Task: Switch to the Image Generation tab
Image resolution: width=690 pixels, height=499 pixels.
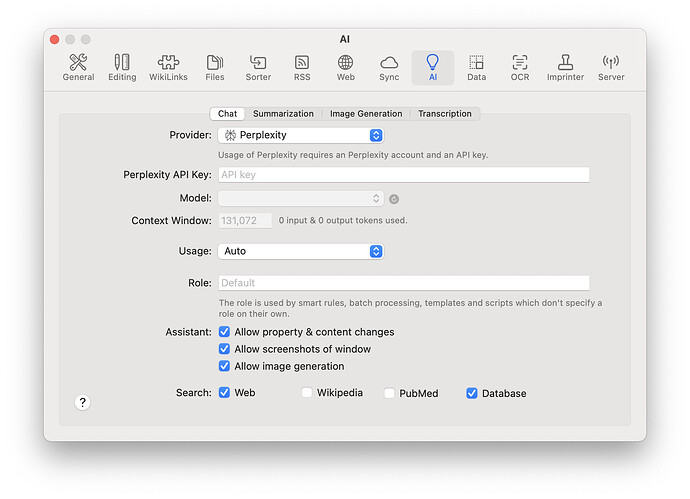Action: pos(366,114)
